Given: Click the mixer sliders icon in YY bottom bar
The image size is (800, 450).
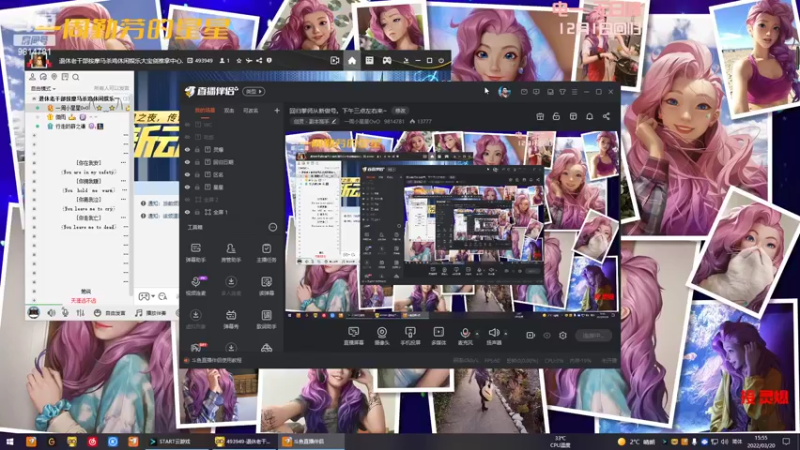Looking at the screenshot, I should point(80,312).
